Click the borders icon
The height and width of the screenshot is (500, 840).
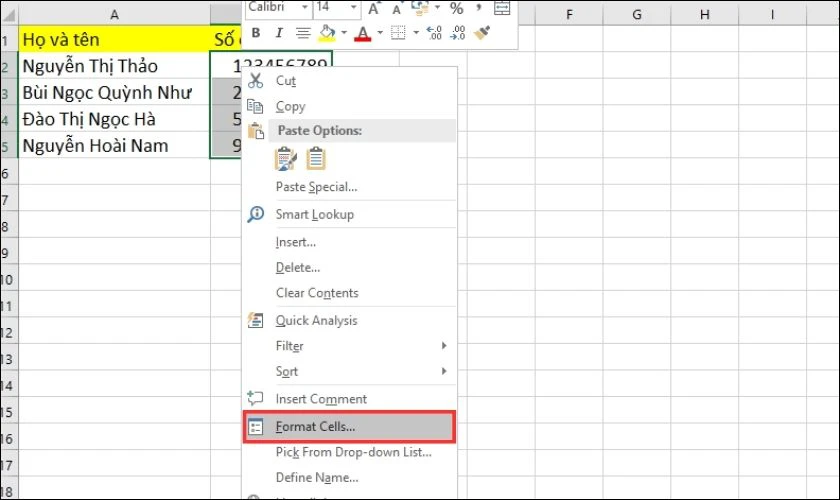coord(398,33)
